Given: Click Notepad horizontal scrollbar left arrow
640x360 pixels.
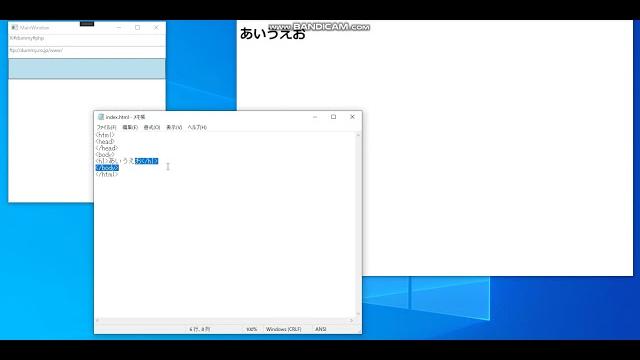Looking at the screenshot, I should [97, 320].
